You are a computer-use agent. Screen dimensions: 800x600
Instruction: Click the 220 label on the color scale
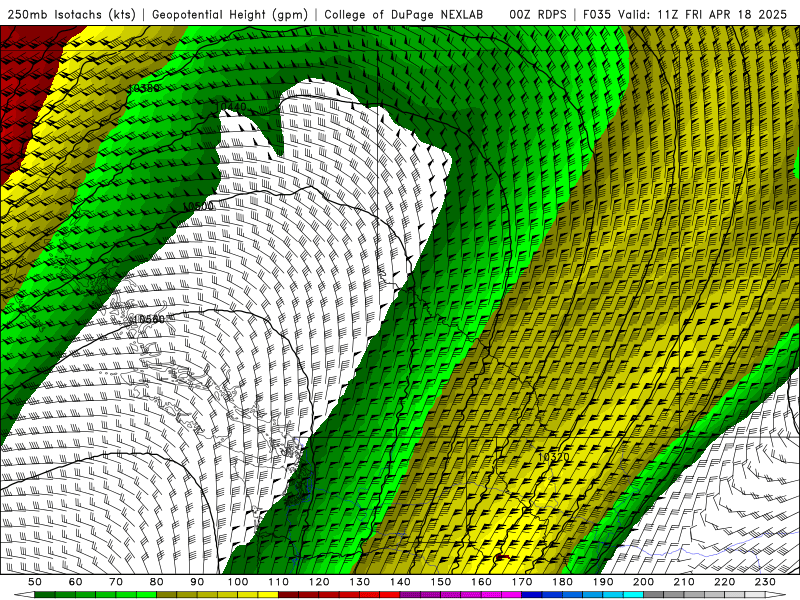click(724, 582)
